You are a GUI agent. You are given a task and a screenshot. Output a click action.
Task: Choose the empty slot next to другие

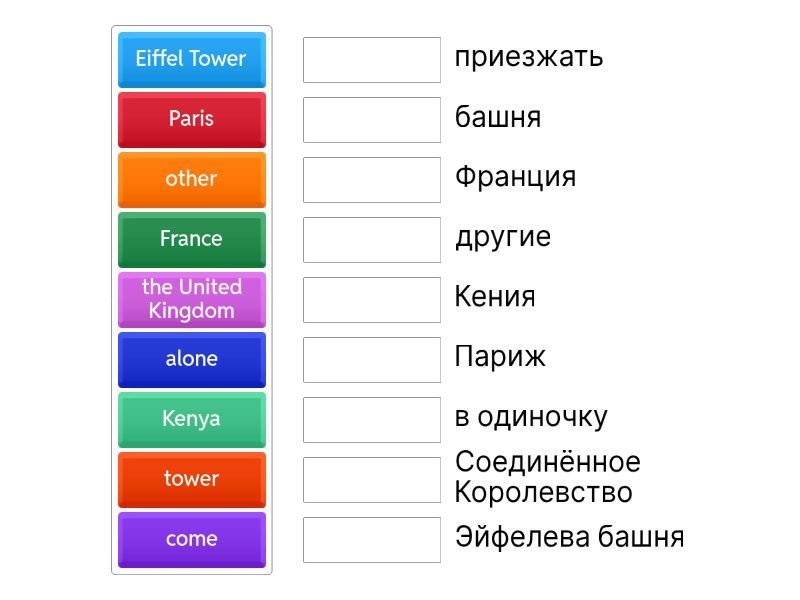pos(372,240)
